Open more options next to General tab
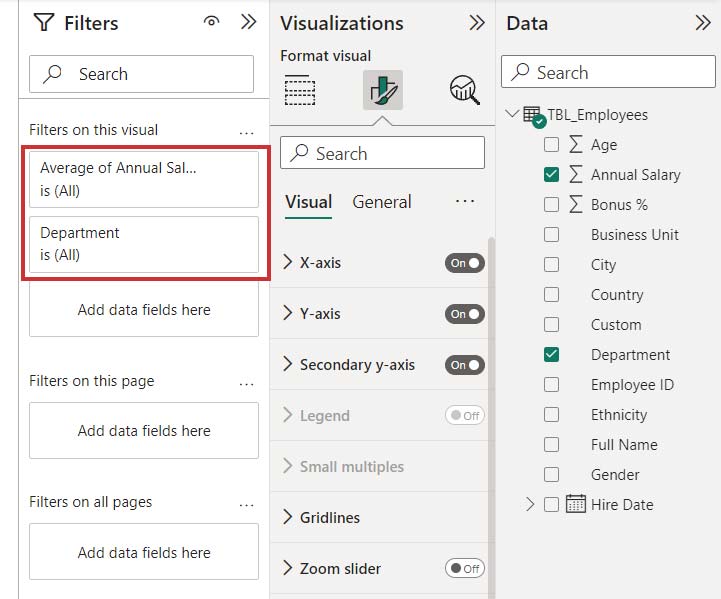This screenshot has height=599, width=721. point(465,201)
